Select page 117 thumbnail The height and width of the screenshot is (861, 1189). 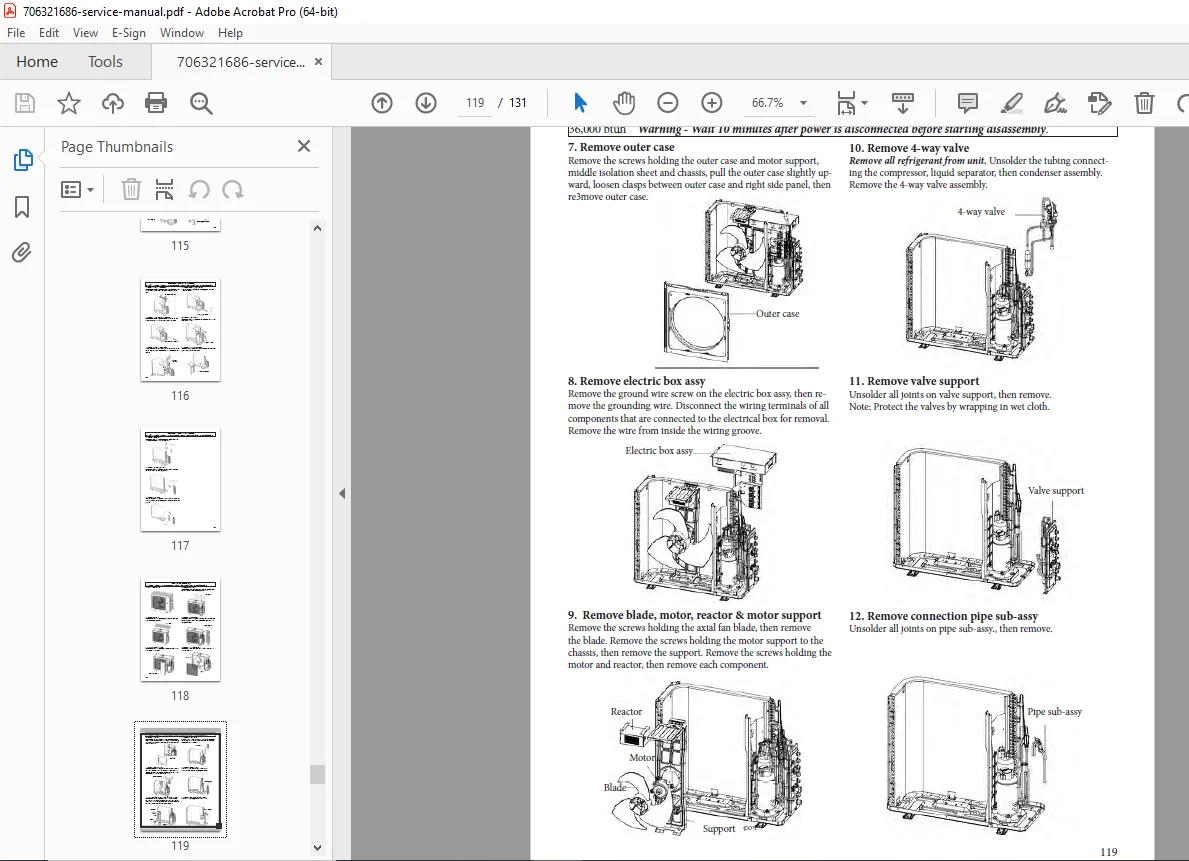pos(180,480)
